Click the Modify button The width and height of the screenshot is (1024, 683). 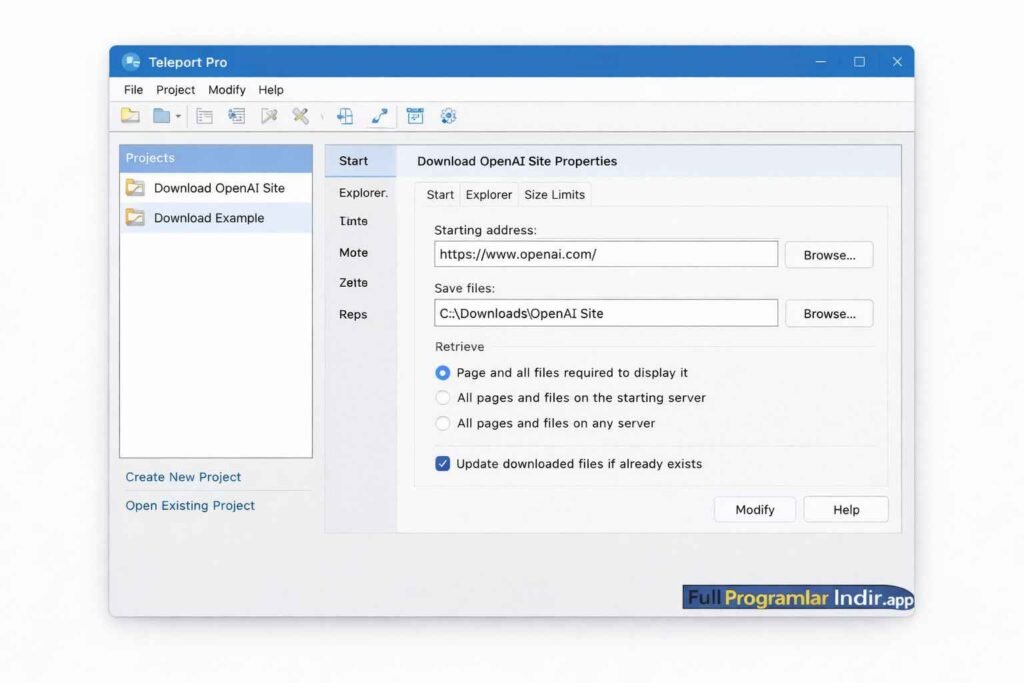tap(754, 510)
